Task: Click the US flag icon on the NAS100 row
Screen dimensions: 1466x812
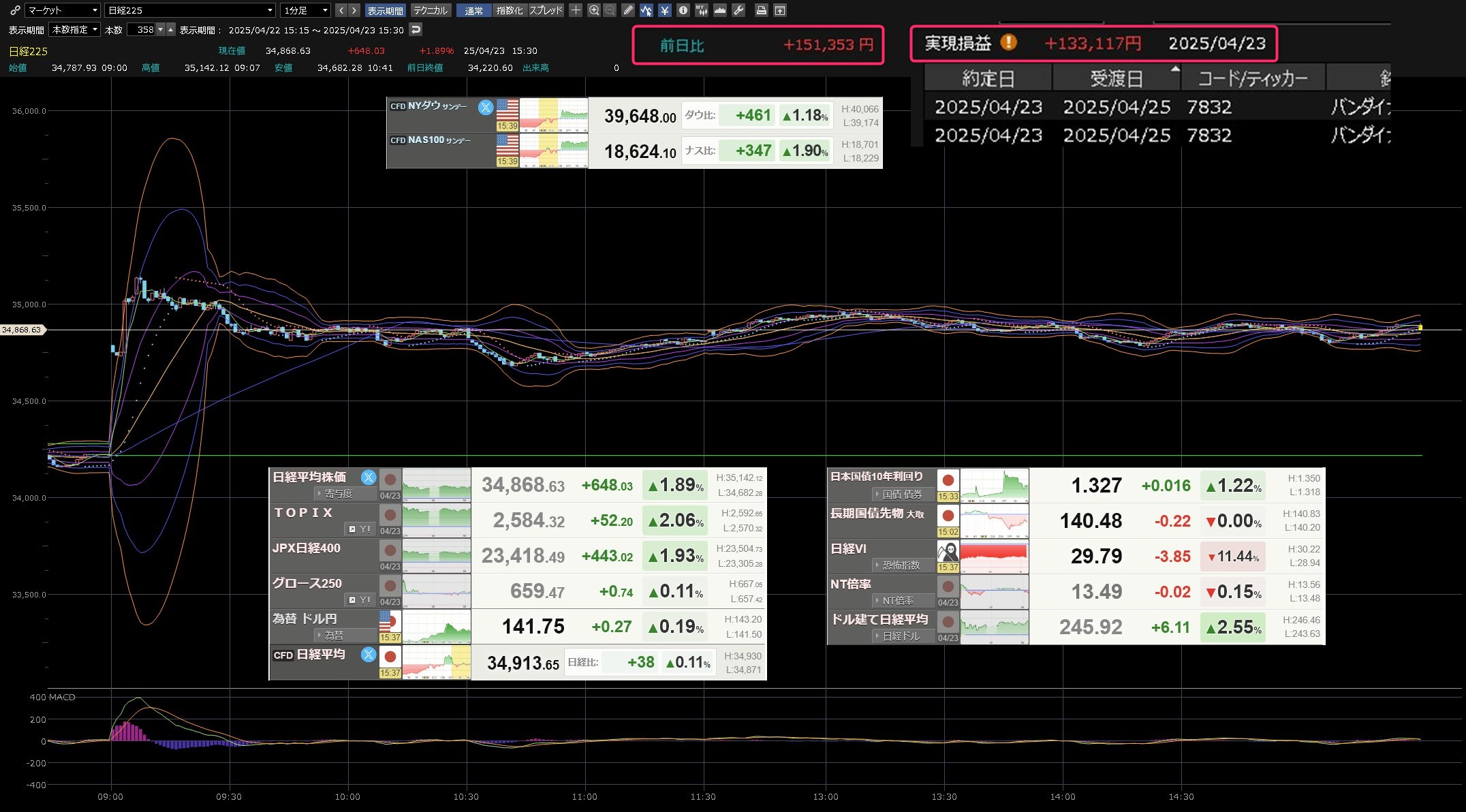Action: (508, 144)
